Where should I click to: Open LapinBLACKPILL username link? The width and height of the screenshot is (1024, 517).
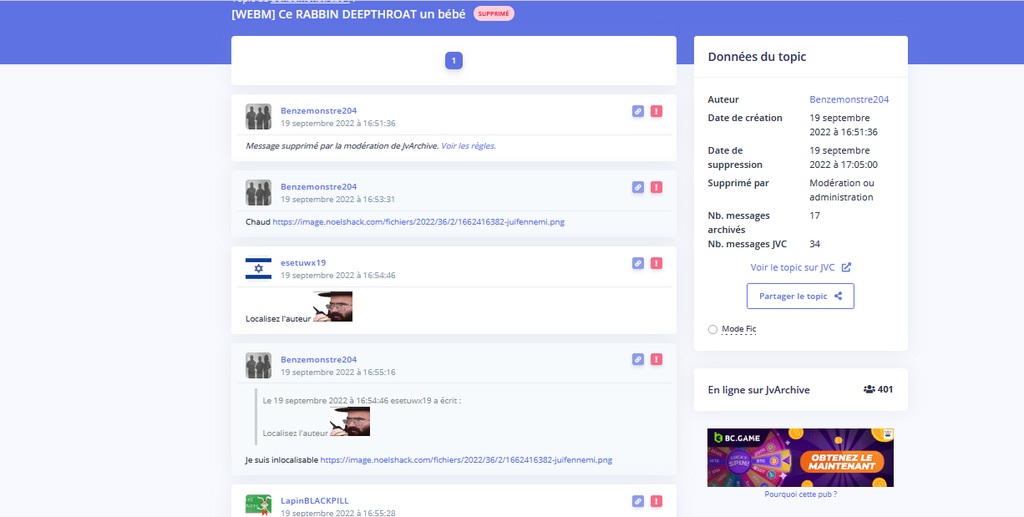pyautogui.click(x=315, y=501)
